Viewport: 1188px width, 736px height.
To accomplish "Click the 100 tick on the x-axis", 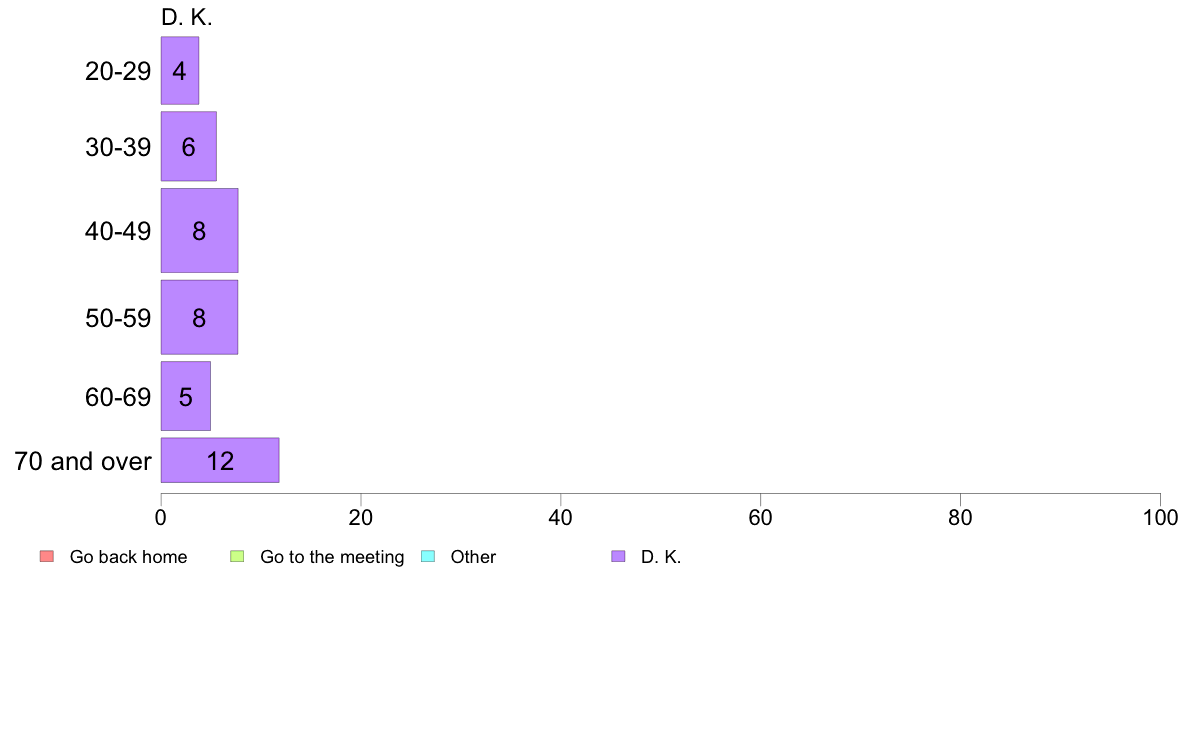I will coord(1160,518).
